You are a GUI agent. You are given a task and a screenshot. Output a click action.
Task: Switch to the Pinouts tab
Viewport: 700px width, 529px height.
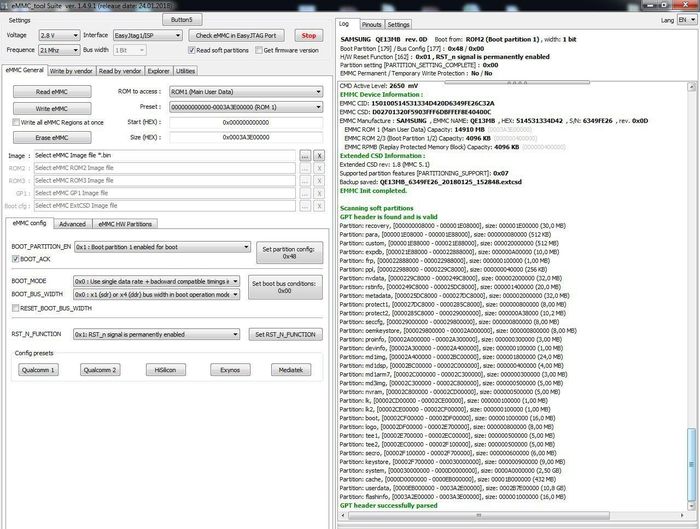371,23
